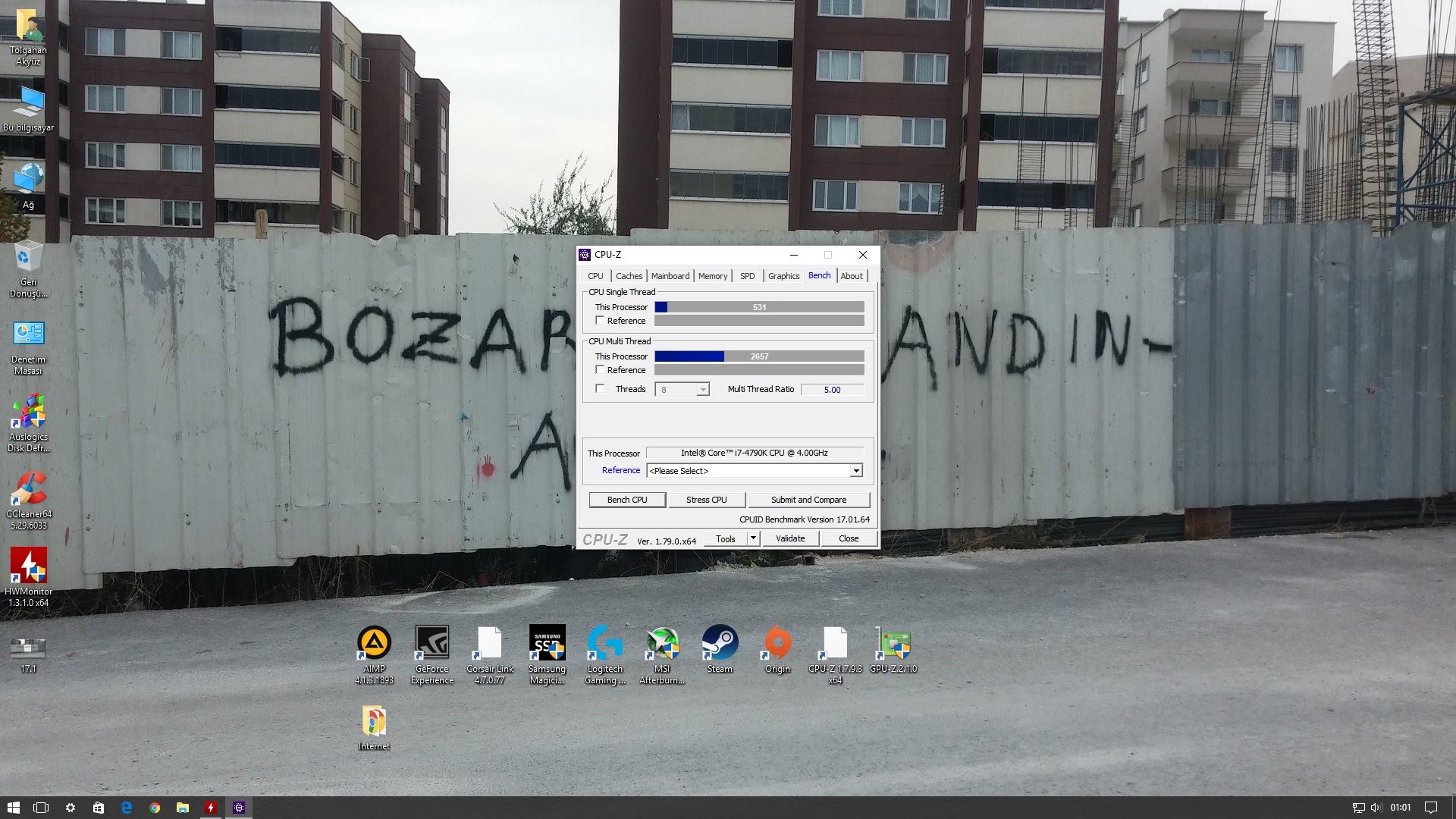1456x819 pixels.
Task: Open the Internet folder icon
Action: (x=374, y=728)
